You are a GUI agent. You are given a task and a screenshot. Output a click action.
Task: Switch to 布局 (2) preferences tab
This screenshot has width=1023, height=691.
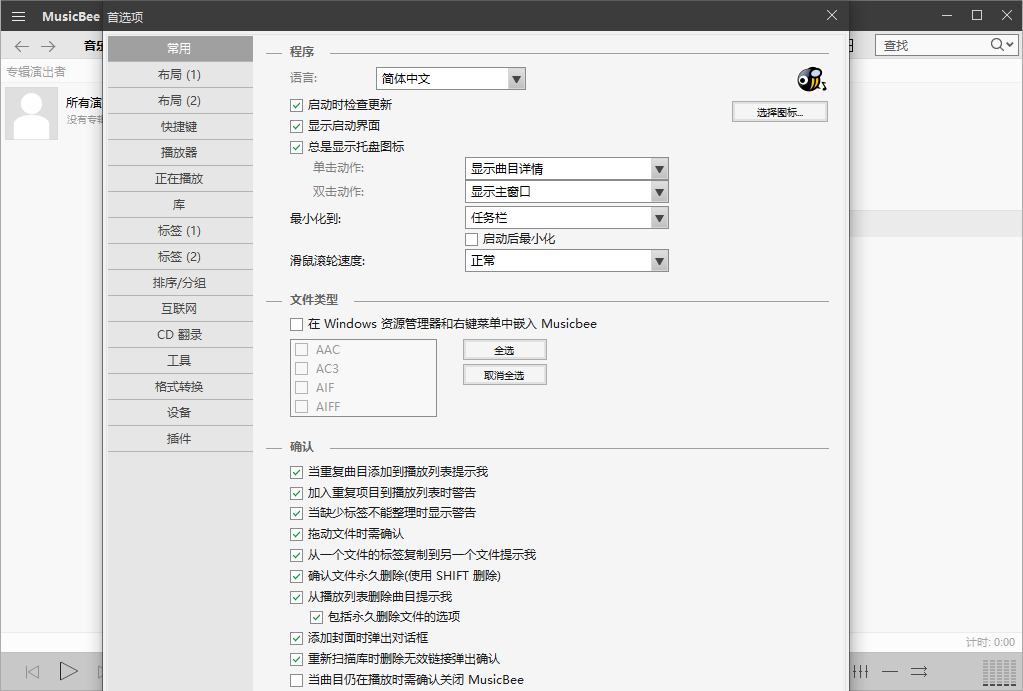point(180,101)
